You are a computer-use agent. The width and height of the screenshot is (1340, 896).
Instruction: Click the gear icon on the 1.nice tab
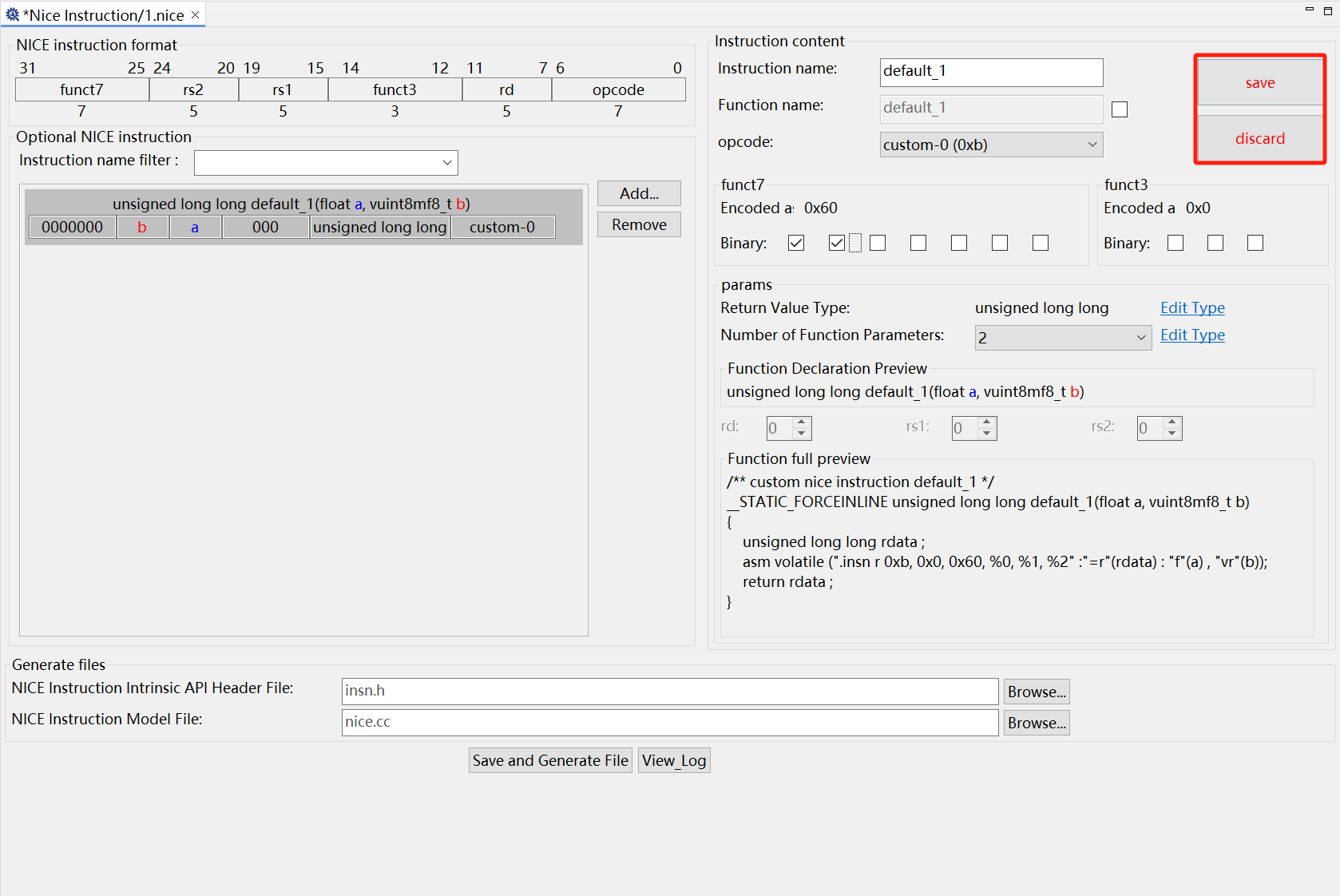[12, 14]
